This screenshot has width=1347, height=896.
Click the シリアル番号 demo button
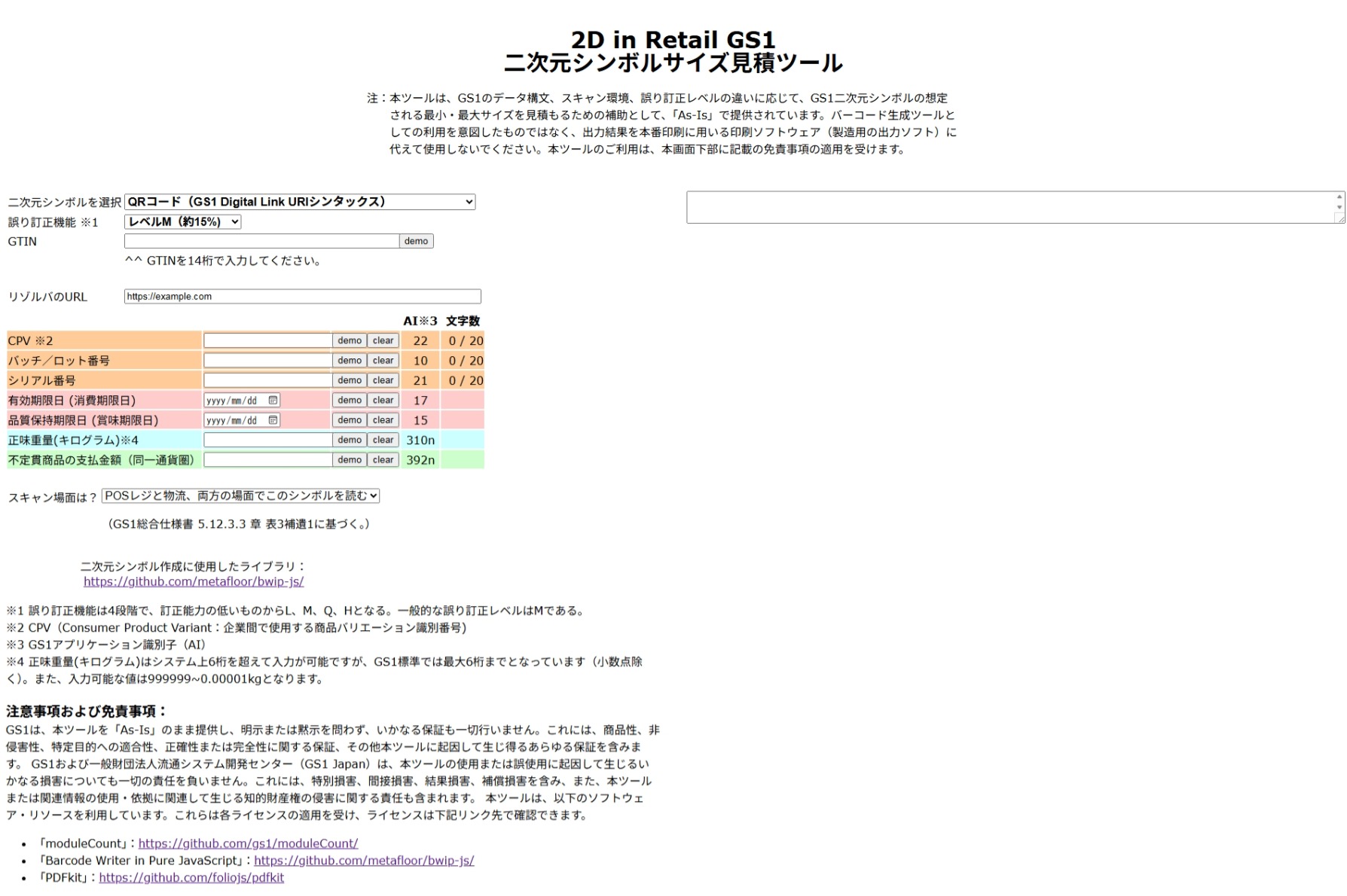coord(349,380)
